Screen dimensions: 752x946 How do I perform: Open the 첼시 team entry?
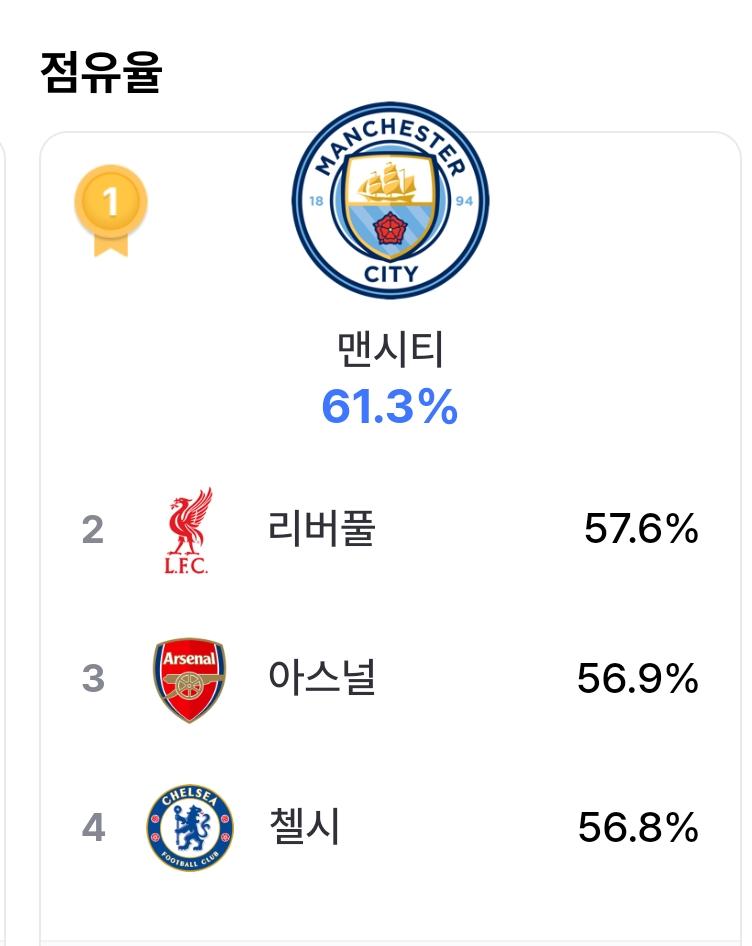pos(304,825)
